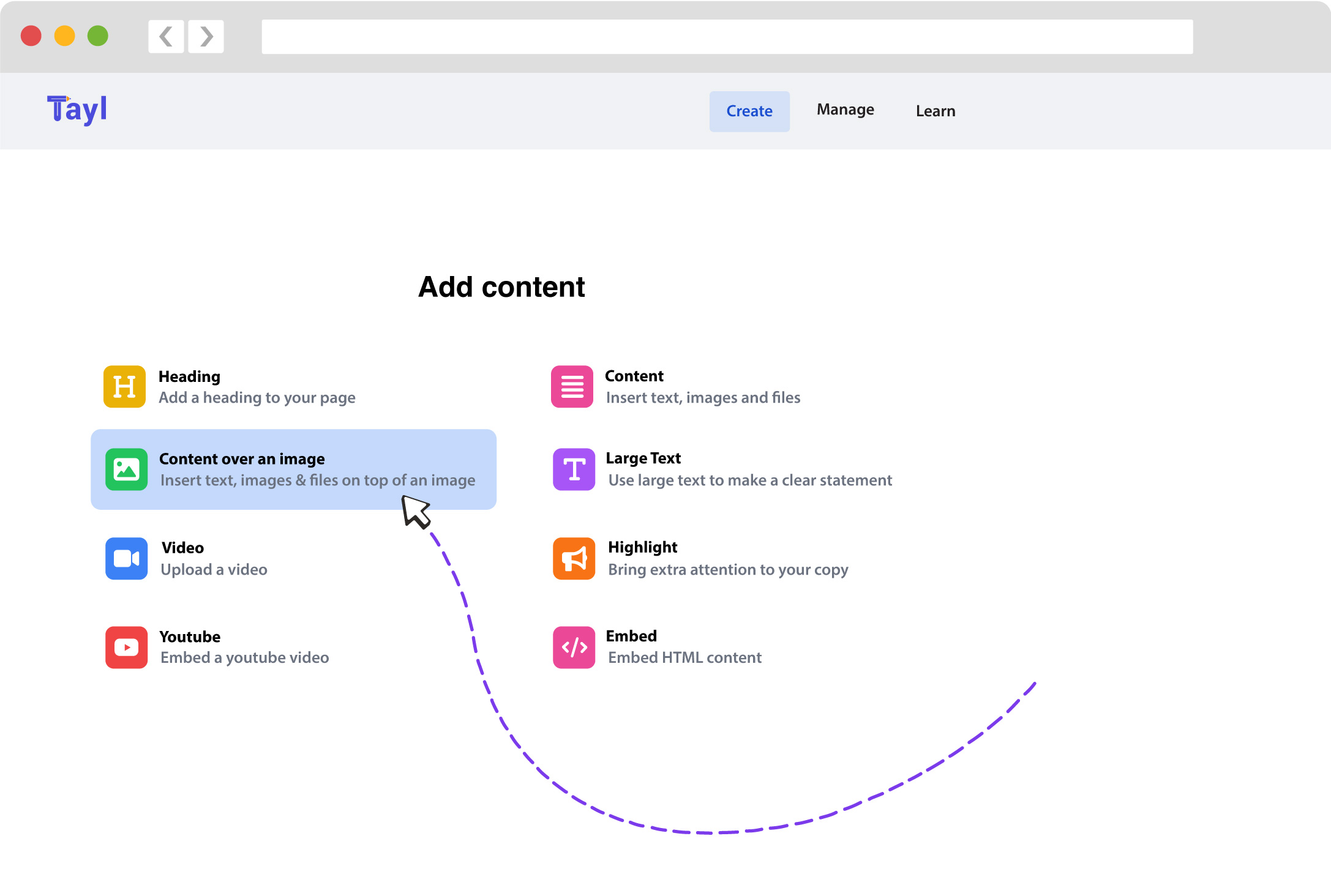Open the Create tab
The image size is (1331, 896).
(749, 111)
